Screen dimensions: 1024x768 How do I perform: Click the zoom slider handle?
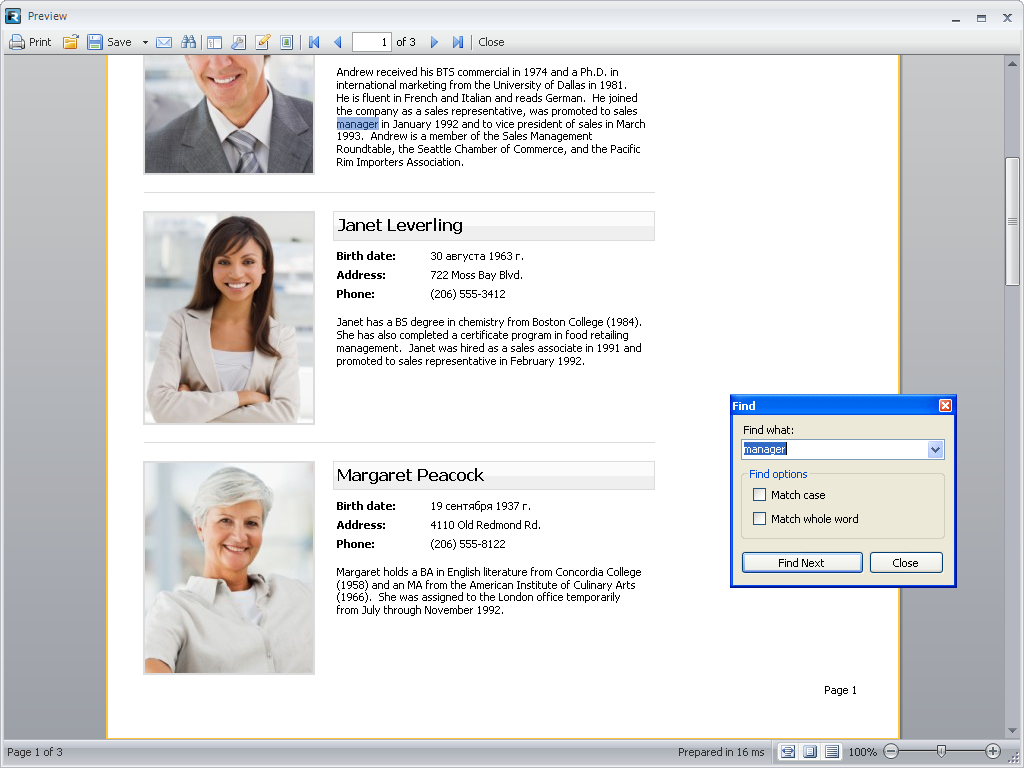[x=940, y=751]
